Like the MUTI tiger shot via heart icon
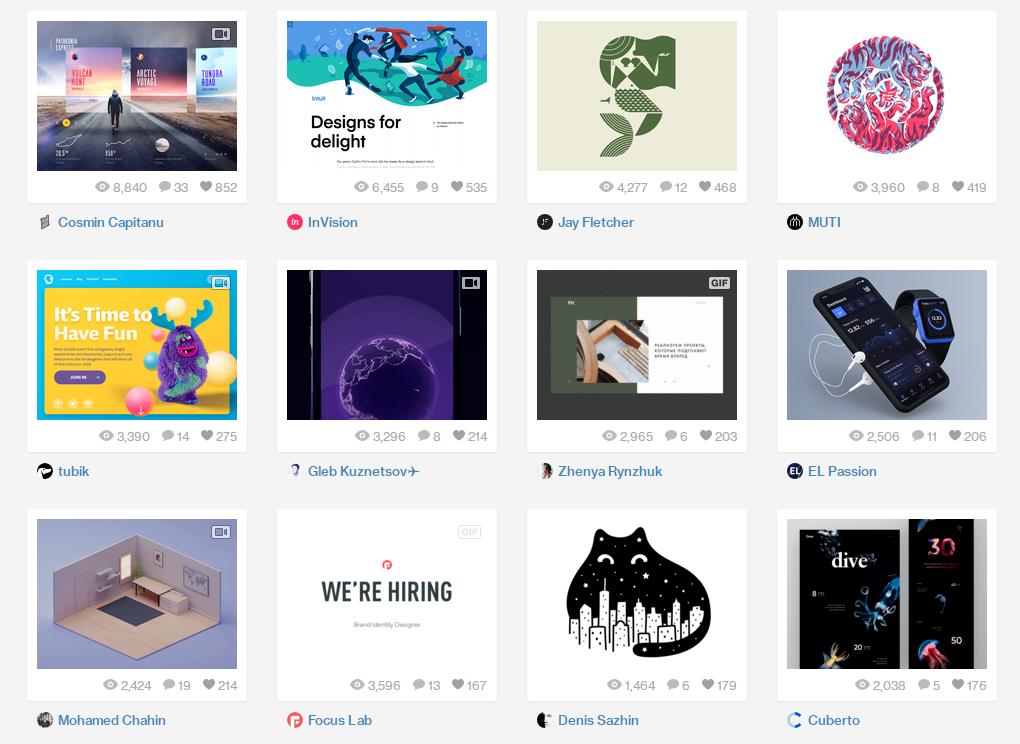 958,187
